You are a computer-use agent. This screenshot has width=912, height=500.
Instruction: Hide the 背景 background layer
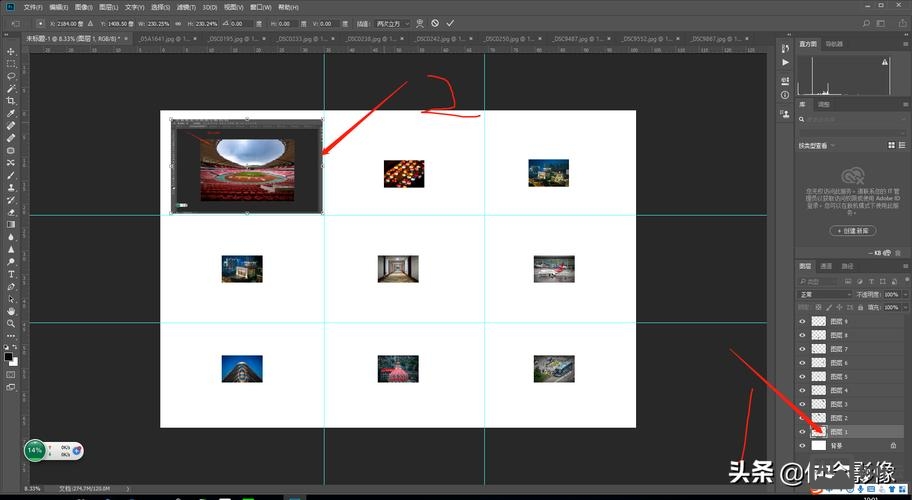(x=802, y=445)
